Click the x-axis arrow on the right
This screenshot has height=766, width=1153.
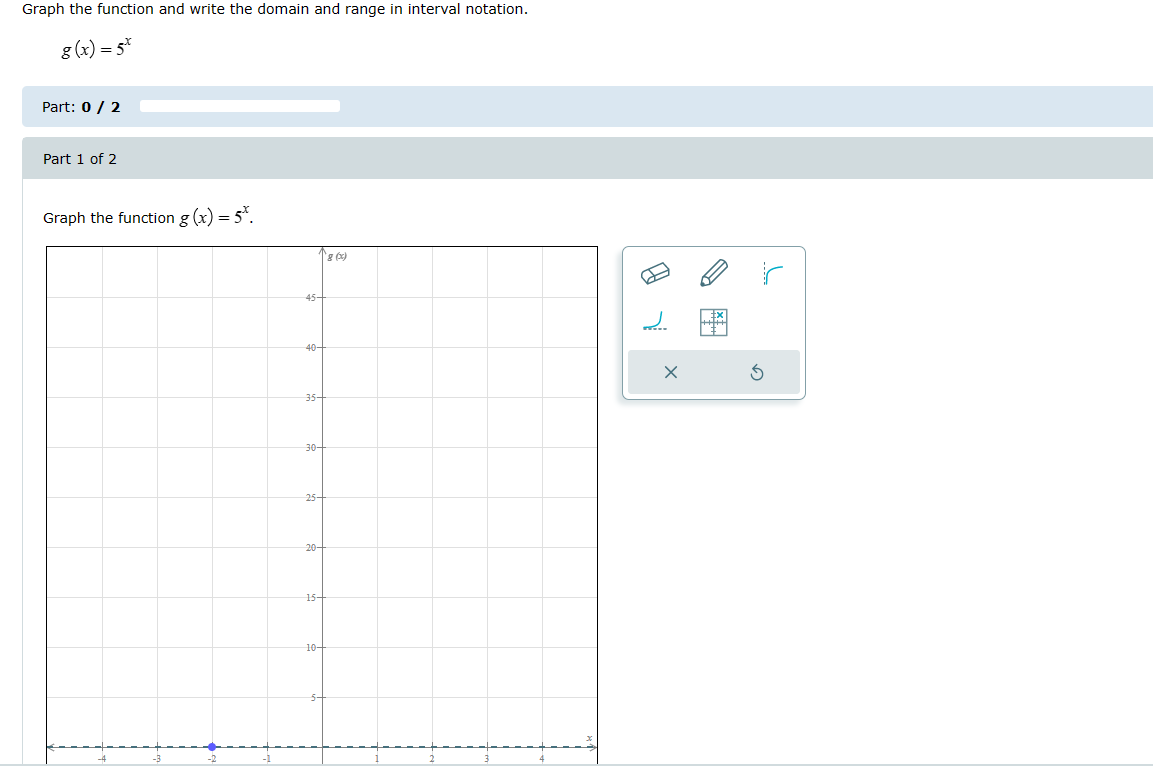point(592,746)
